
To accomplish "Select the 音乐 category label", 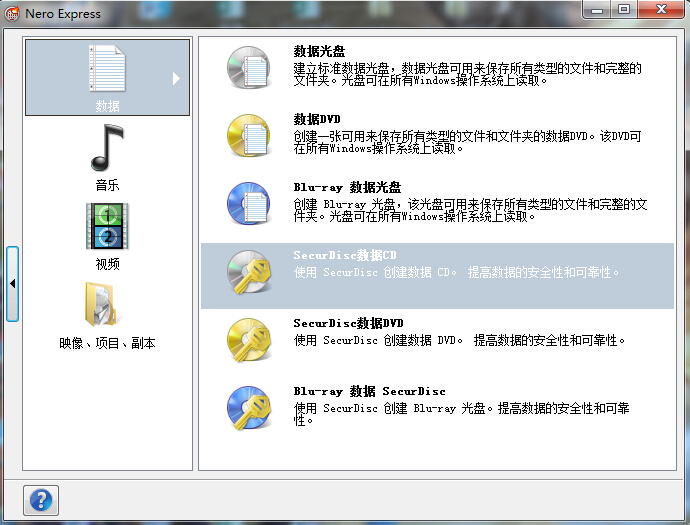I will [x=107, y=185].
